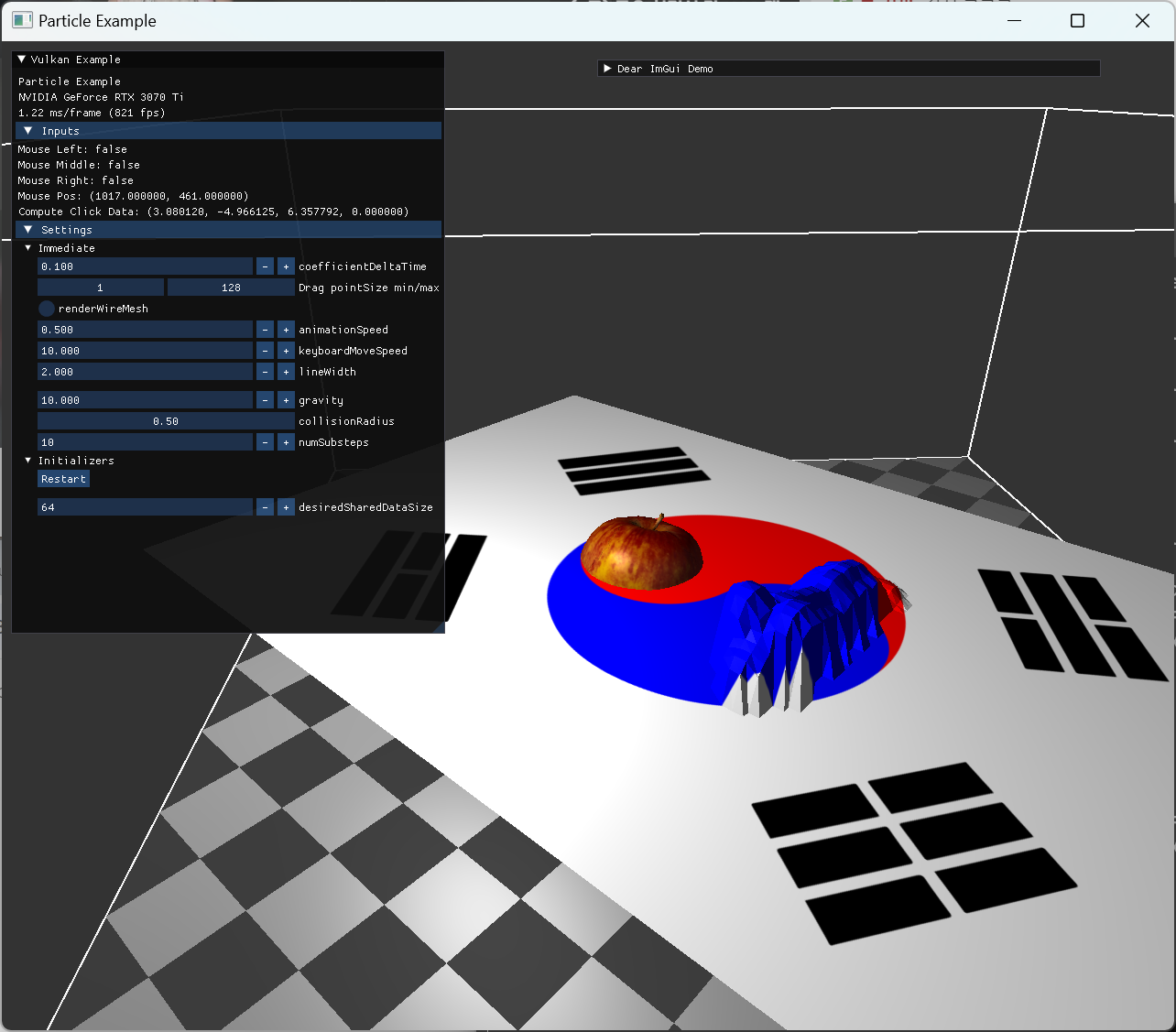Collapse the Initializers tree node
1176x1032 pixels.
[28, 461]
